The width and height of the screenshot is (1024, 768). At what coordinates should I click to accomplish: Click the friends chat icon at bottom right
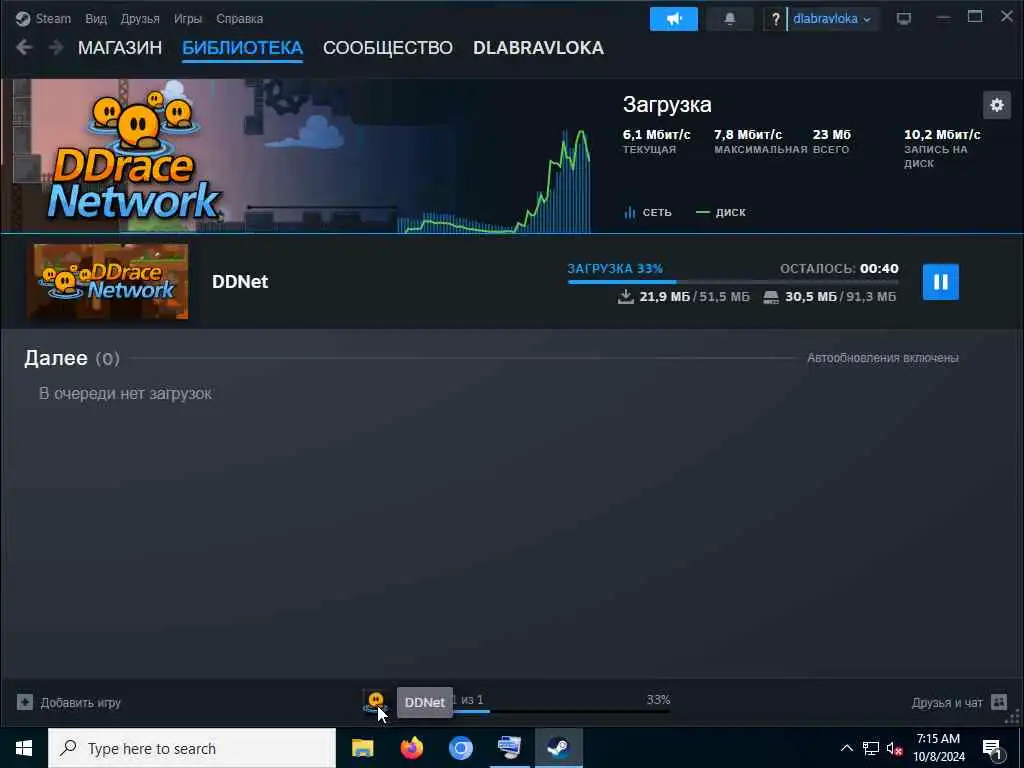(999, 702)
